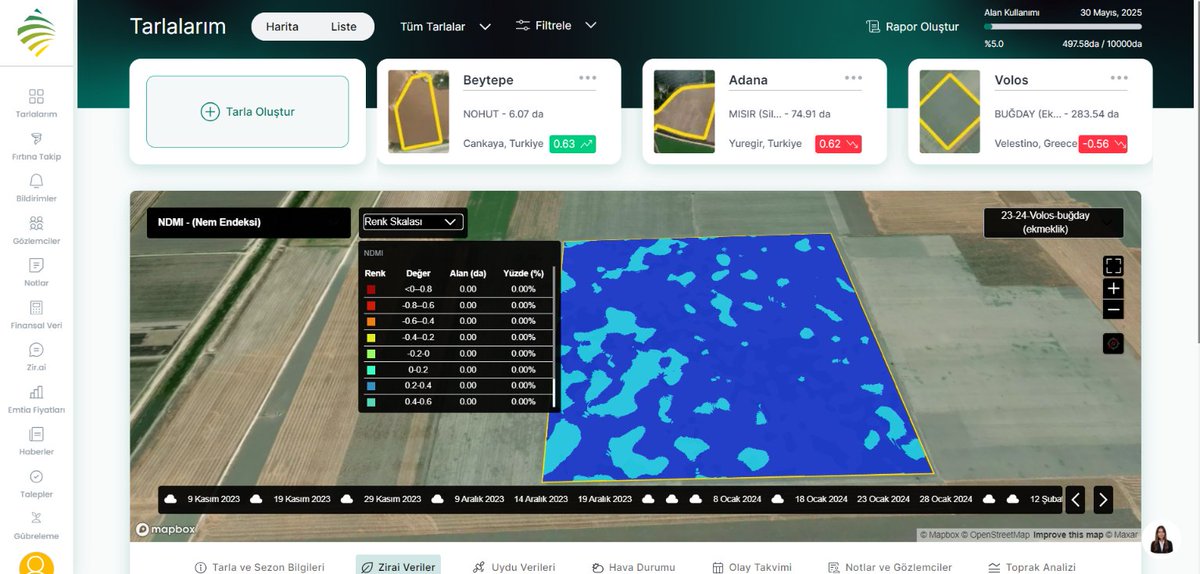The image size is (1200, 574).
Task: Open 23-24-Volos-buğday season dropdown
Action: pos(1053,222)
